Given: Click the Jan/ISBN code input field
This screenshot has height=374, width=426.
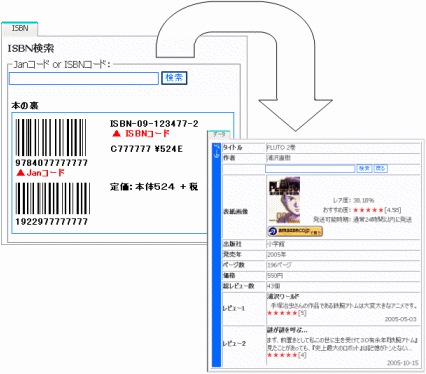Looking at the screenshot, I should point(84,79).
